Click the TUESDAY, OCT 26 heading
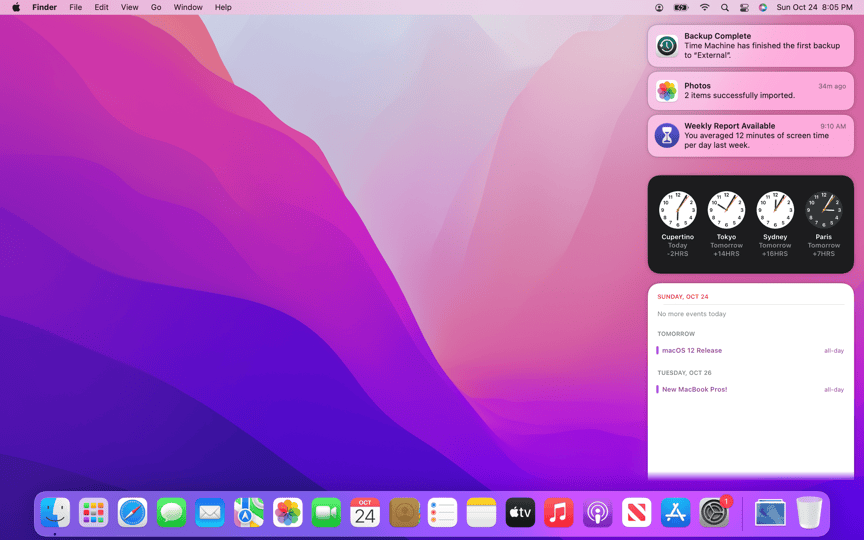864x540 pixels. 684,372
